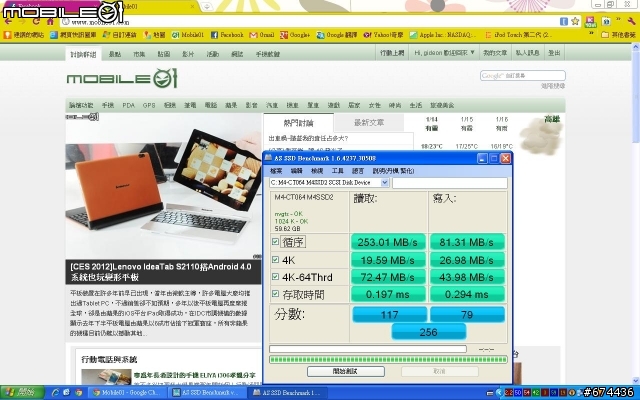Show hidden extensions chevron beside toolbar
640x400 pixels.
pyautogui.click(x=619, y=20)
